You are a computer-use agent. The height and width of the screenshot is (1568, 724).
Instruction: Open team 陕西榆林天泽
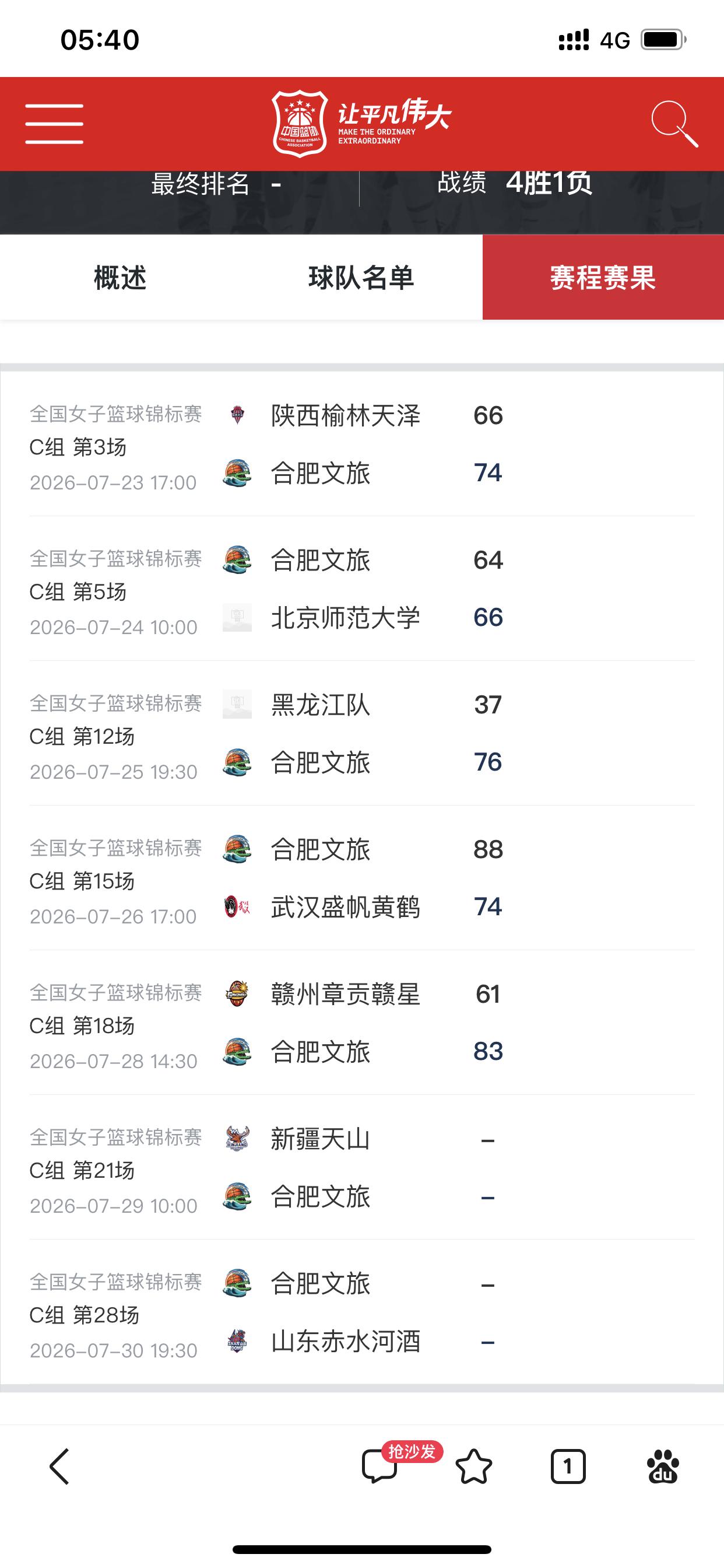pyautogui.click(x=346, y=416)
